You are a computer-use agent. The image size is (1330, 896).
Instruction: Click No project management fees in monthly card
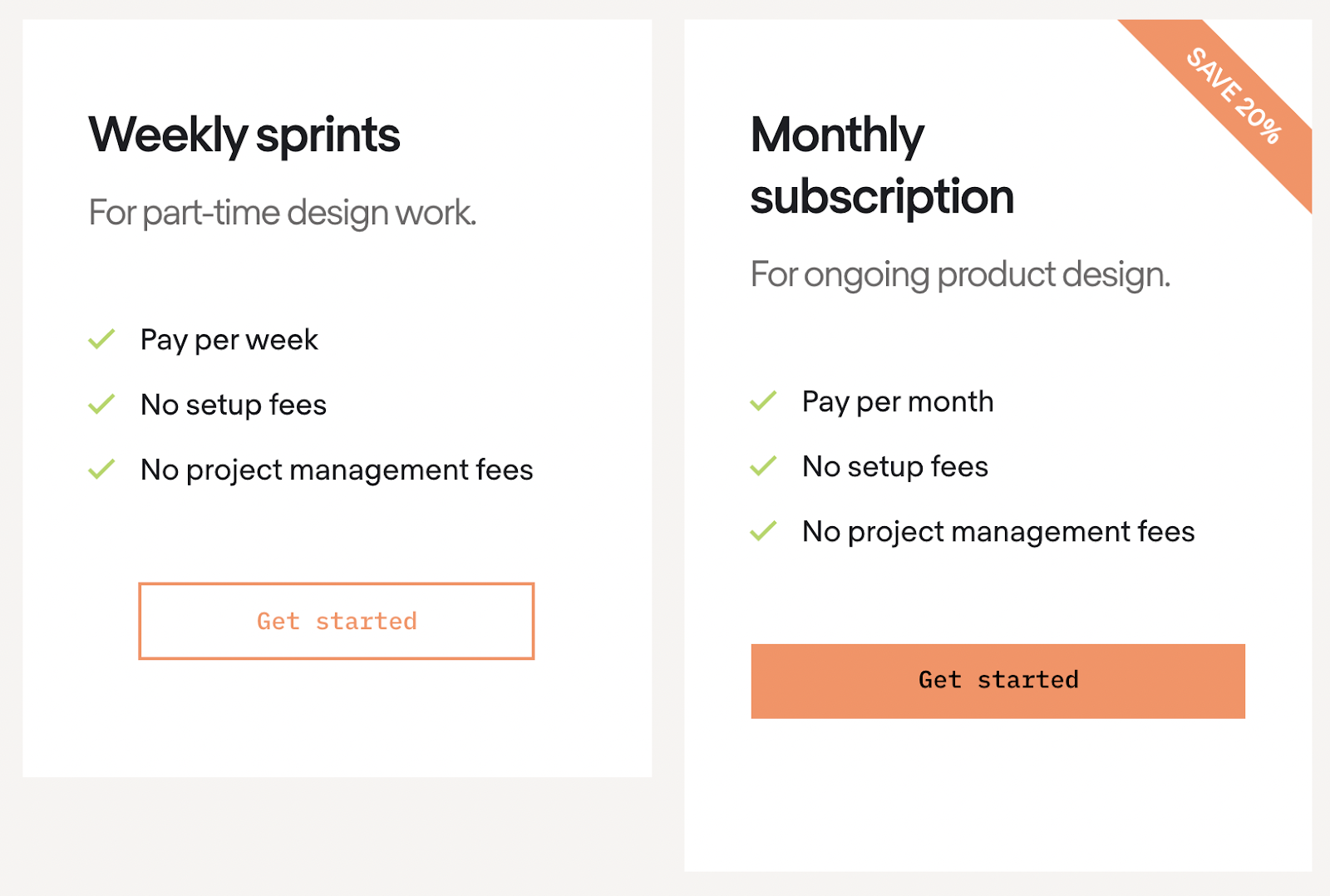[998, 532]
